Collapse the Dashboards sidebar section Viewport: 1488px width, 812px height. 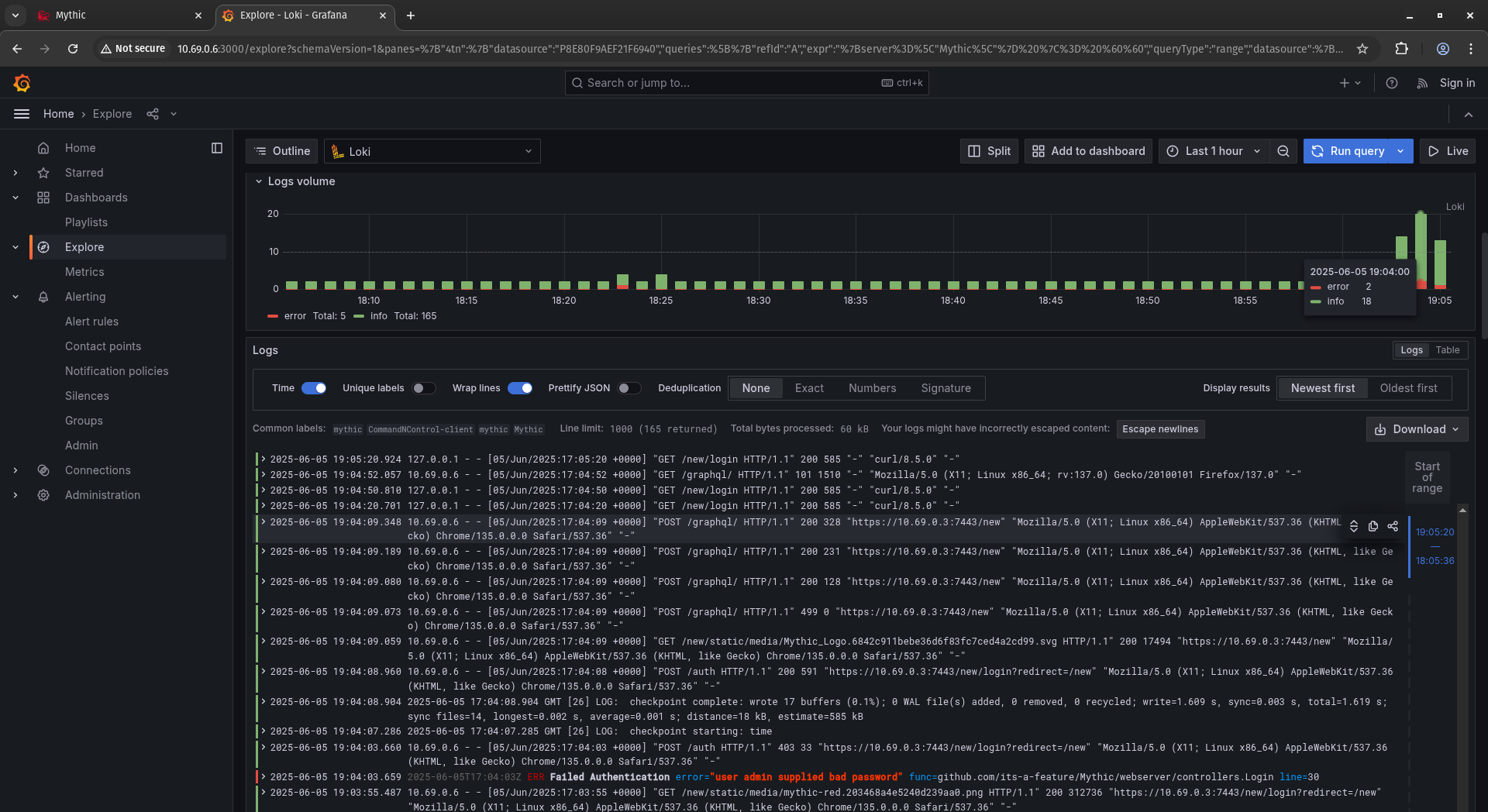(x=15, y=198)
